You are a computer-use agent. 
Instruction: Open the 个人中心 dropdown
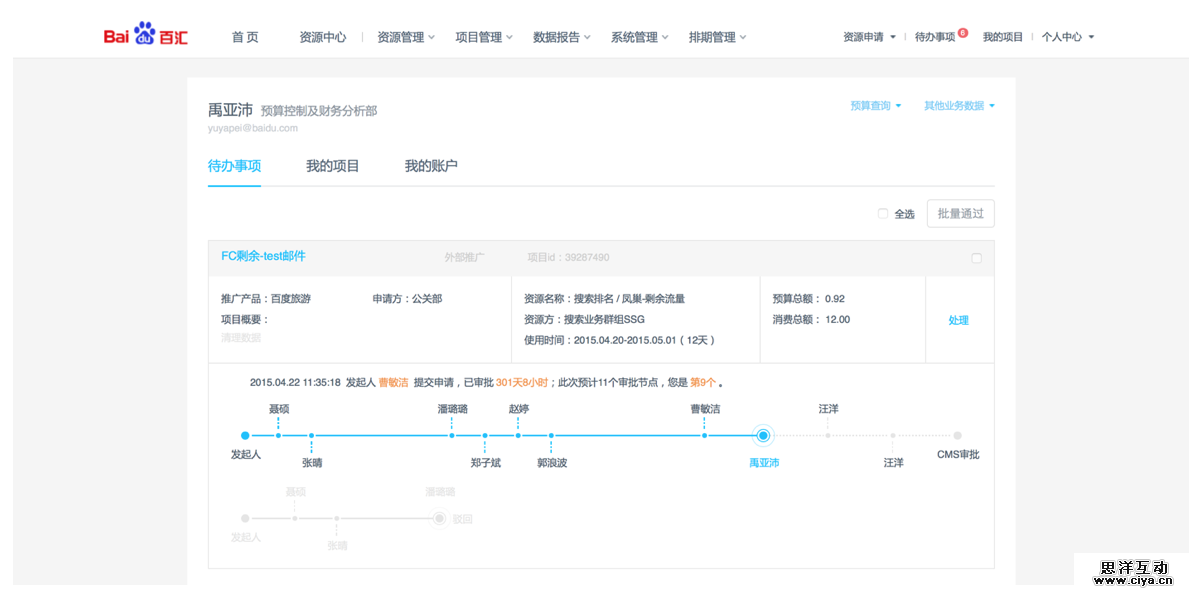(x=1067, y=37)
